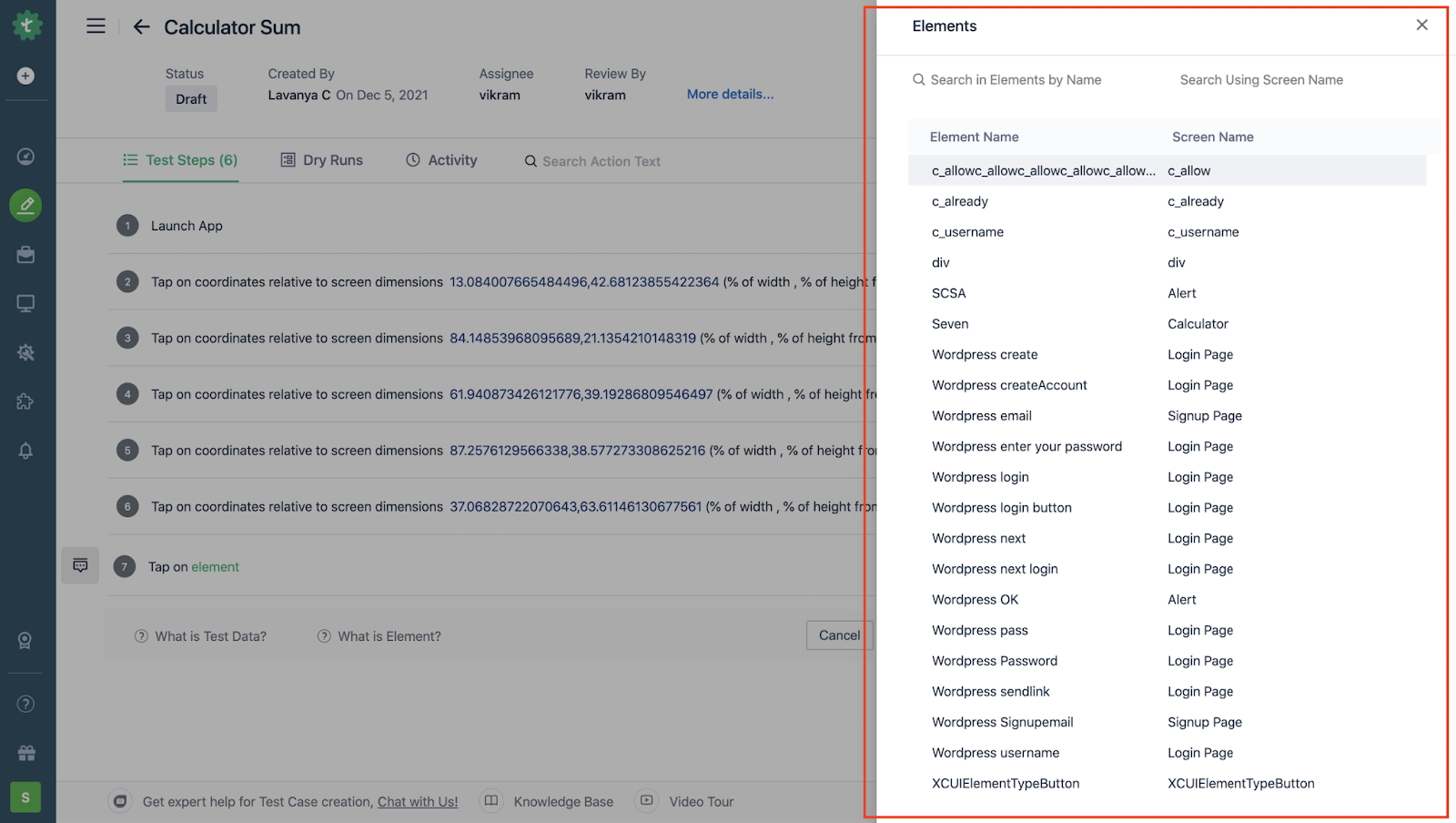Select the XCUIElementTypeButton element row
The width and height of the screenshot is (1456, 823).
tap(1167, 784)
